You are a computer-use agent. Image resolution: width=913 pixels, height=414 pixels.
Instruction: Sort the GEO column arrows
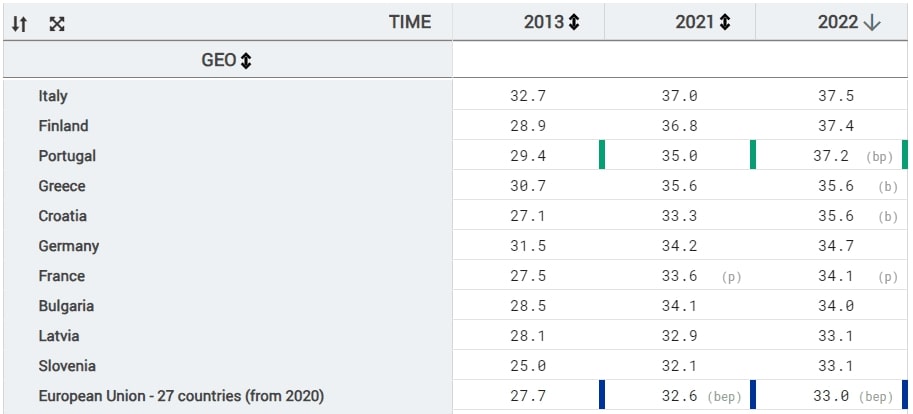245,62
